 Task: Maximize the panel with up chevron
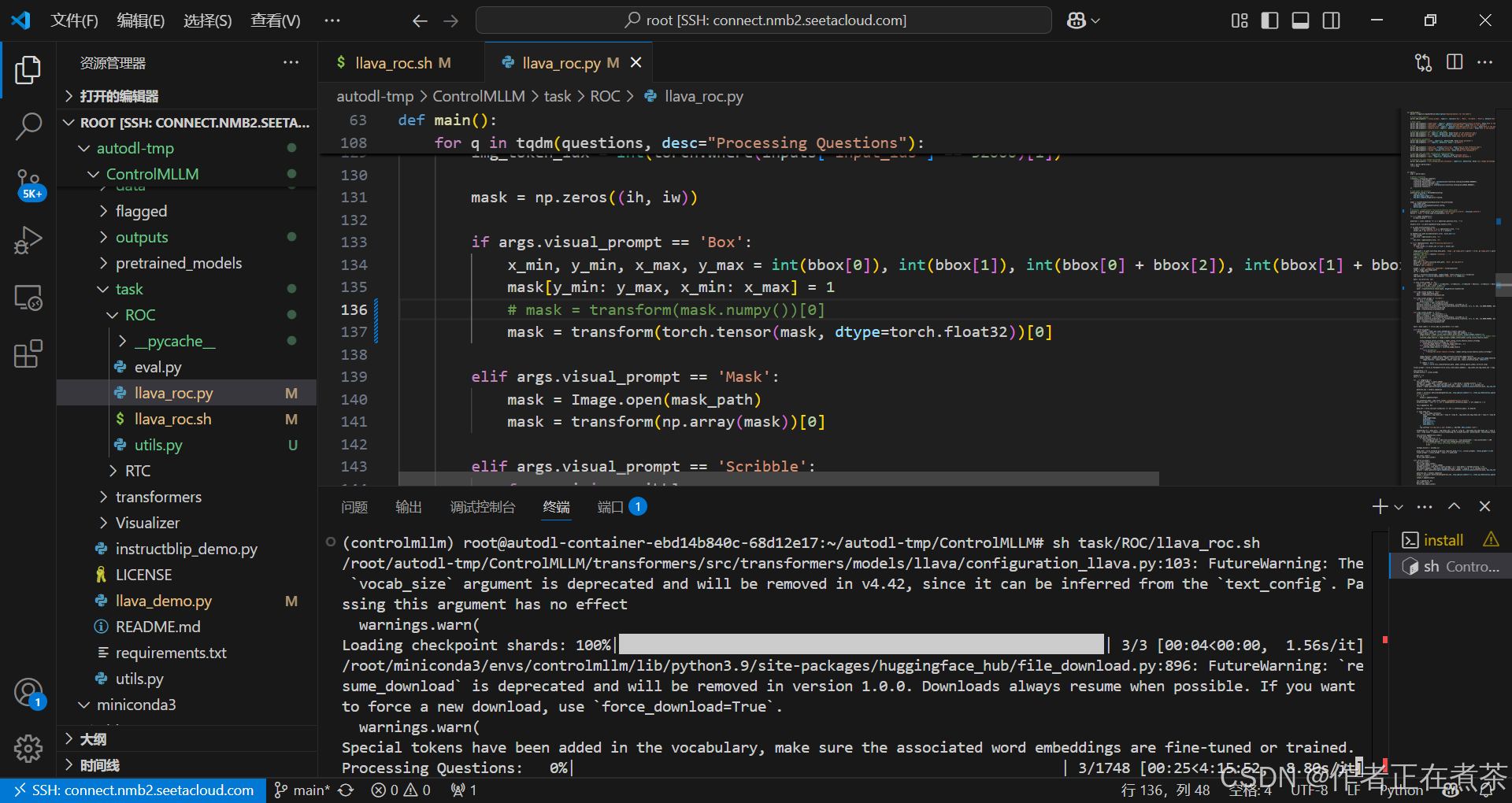pos(1454,506)
